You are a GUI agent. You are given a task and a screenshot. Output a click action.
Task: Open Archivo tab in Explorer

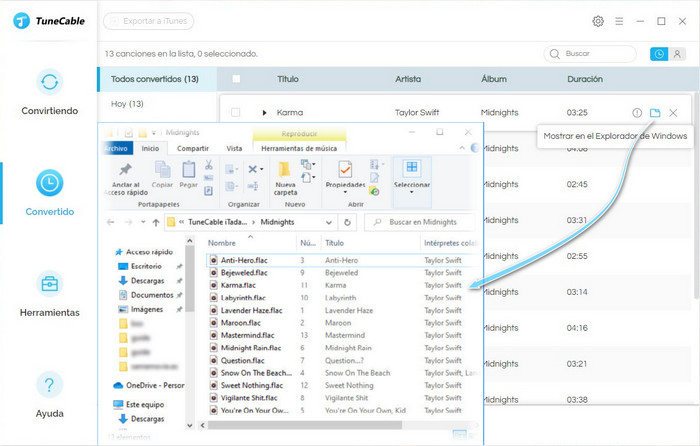click(116, 148)
